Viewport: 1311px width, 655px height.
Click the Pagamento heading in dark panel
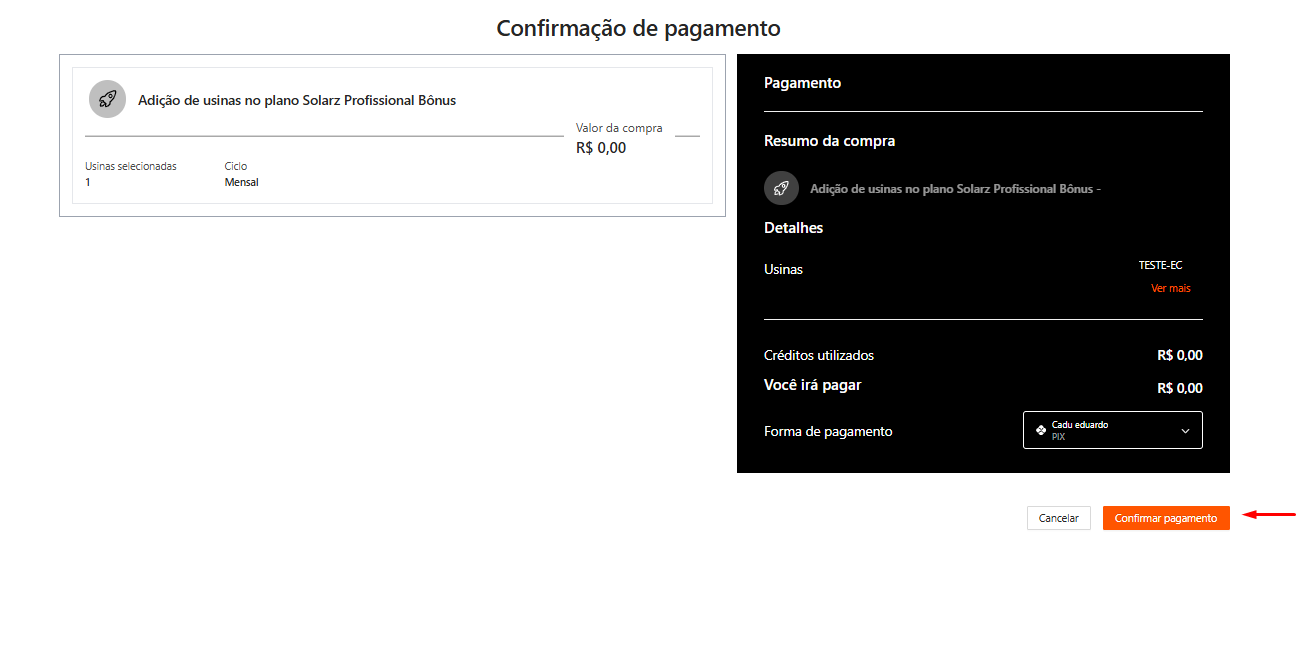[802, 83]
